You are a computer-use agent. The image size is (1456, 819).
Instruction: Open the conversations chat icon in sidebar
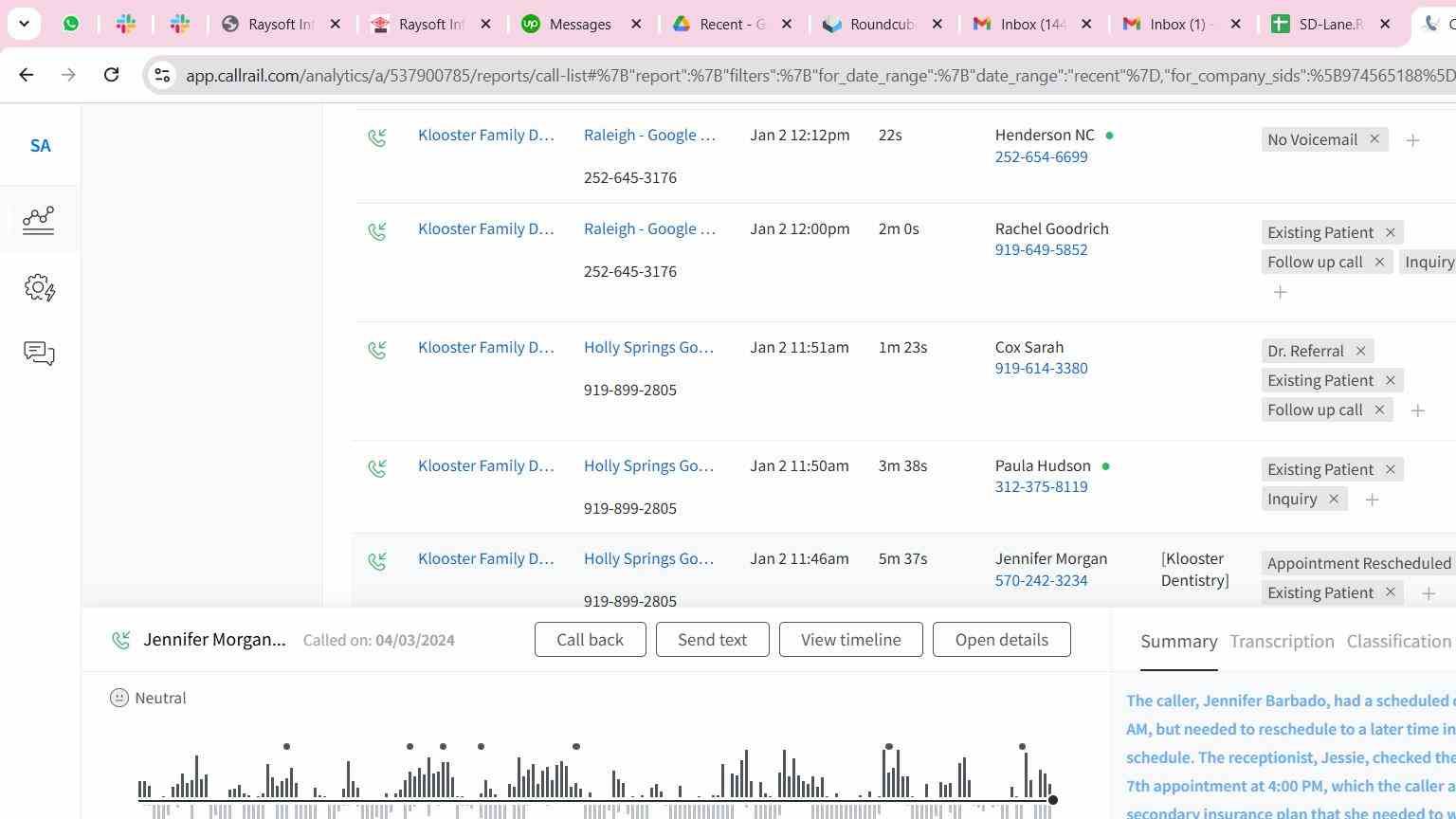pyautogui.click(x=39, y=354)
